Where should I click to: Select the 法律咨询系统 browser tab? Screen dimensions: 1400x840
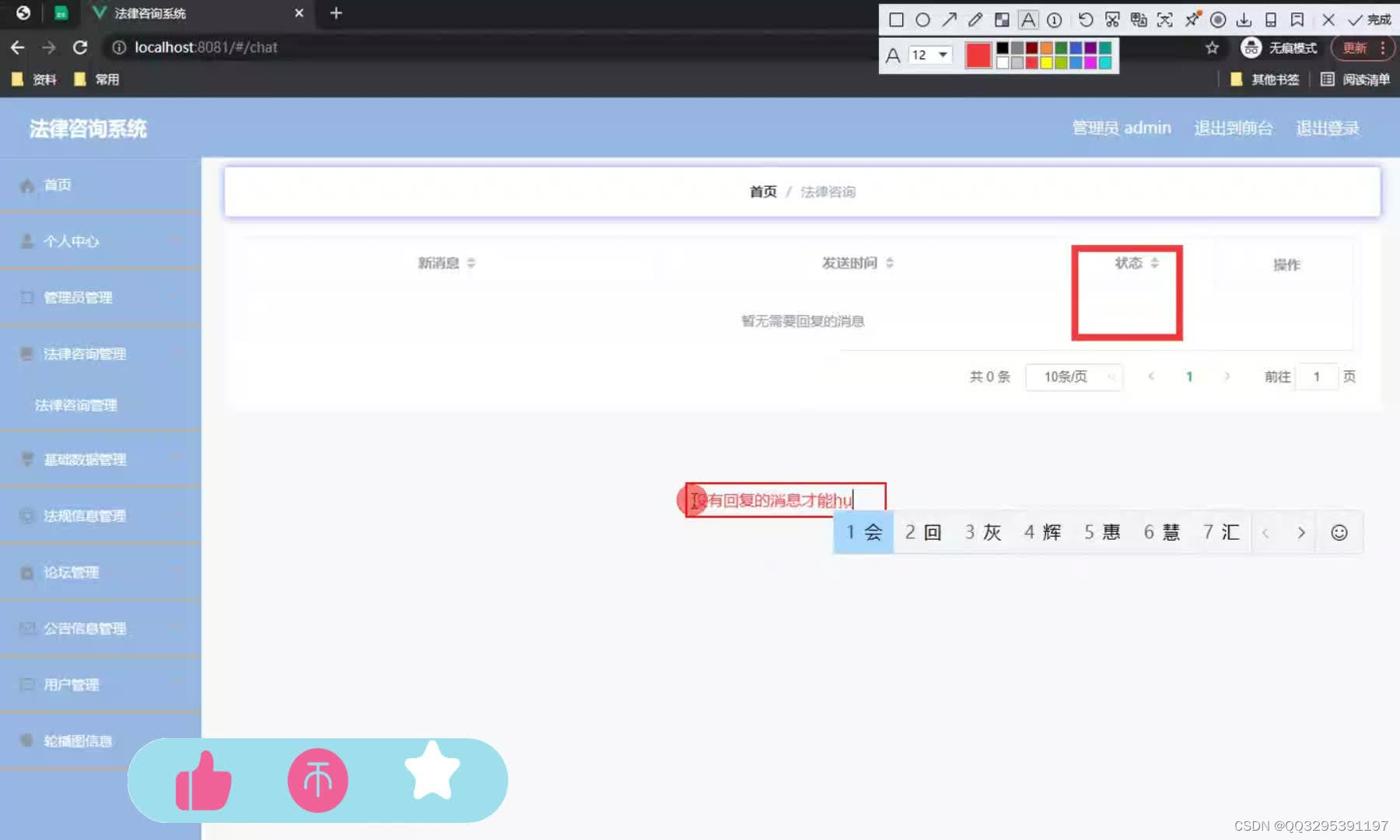[198, 13]
